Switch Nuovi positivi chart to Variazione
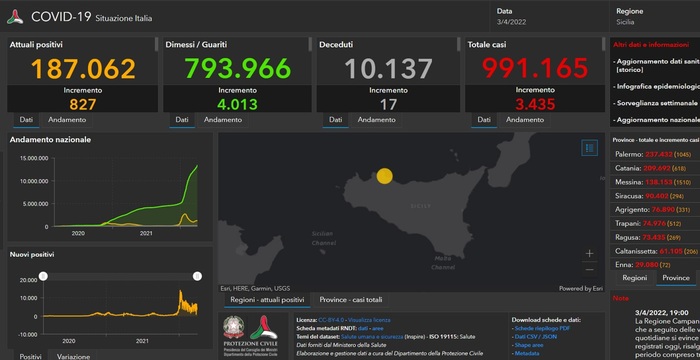 click(x=73, y=356)
